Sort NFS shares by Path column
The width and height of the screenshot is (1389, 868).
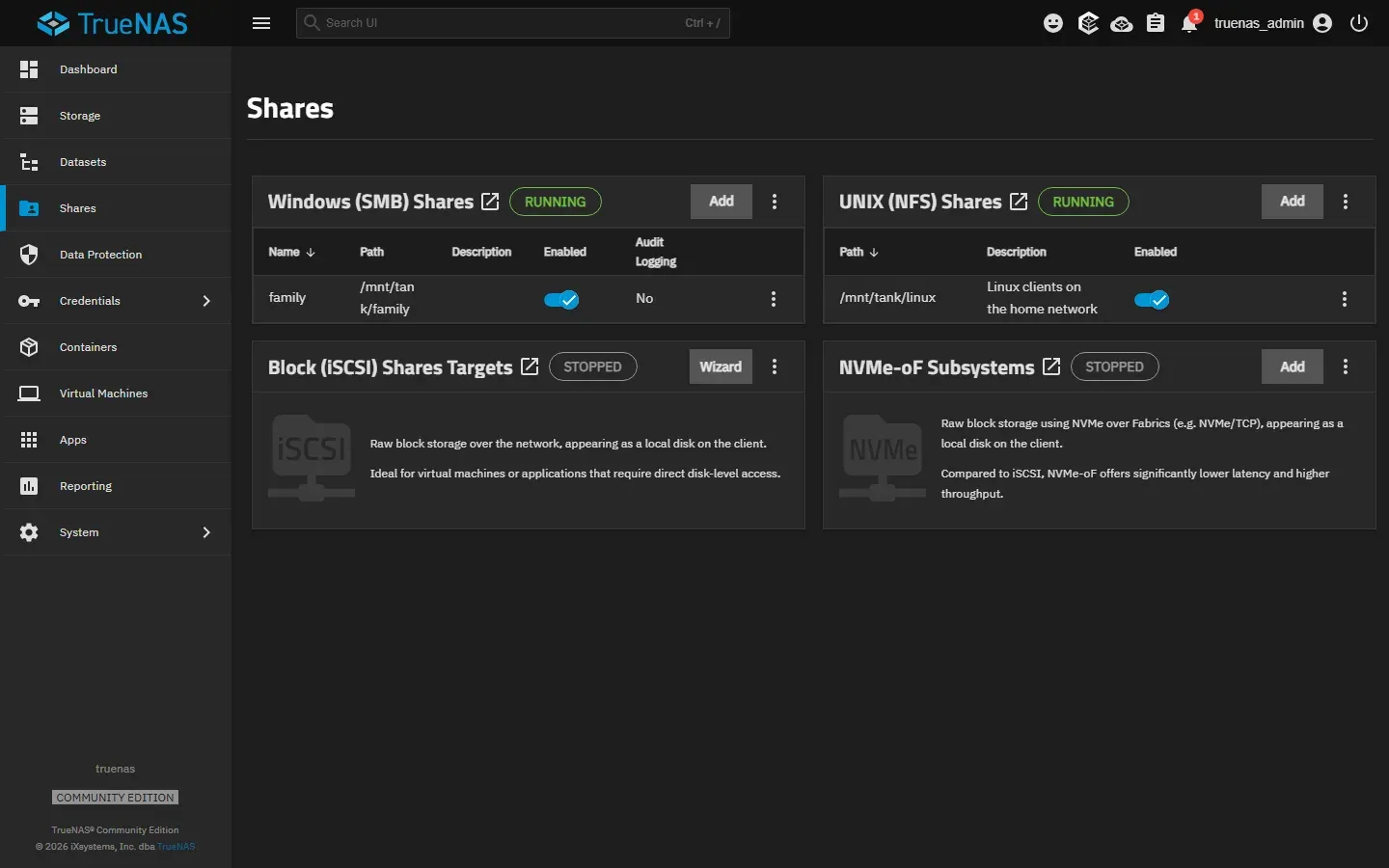click(x=858, y=252)
